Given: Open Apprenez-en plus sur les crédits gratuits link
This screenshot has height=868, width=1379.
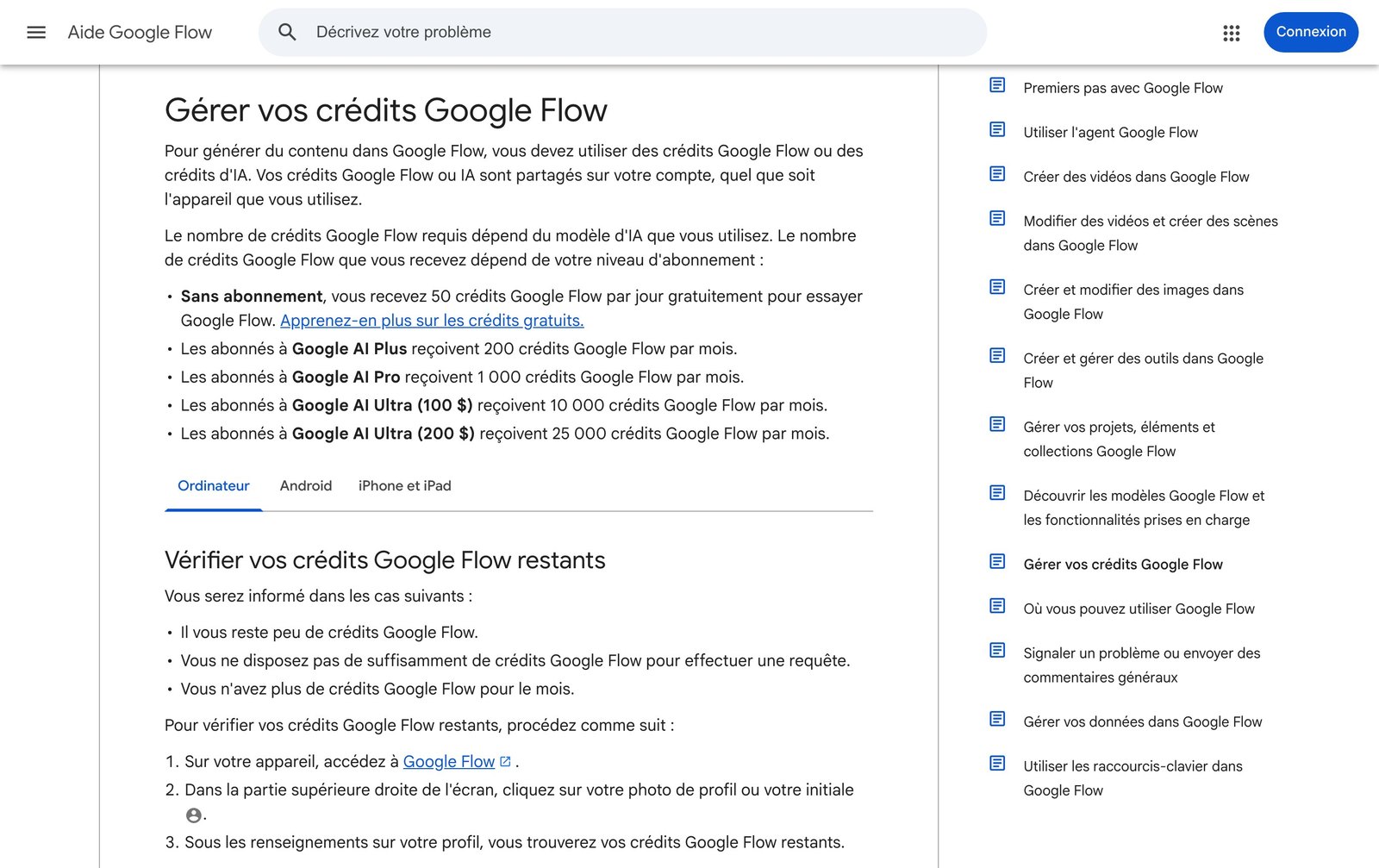Looking at the screenshot, I should (432, 321).
